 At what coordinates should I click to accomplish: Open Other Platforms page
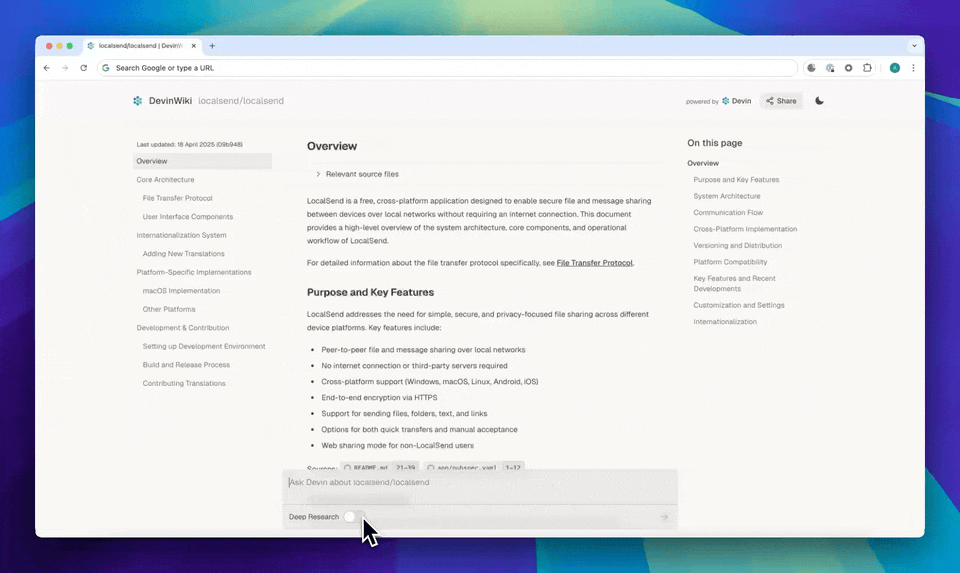click(x=169, y=309)
